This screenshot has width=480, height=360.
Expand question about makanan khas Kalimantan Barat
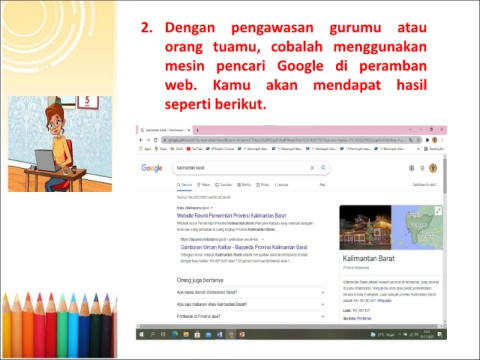[x=251, y=304]
